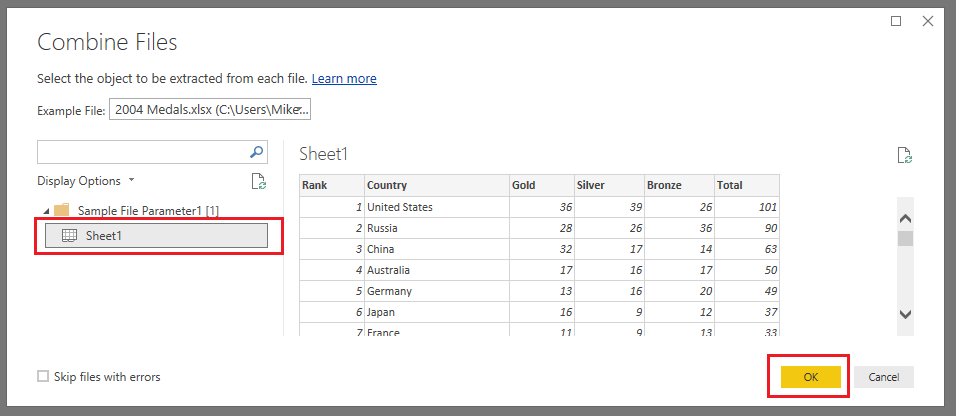956x416 pixels.
Task: Click refresh icon beside Display Options
Action: (x=259, y=181)
